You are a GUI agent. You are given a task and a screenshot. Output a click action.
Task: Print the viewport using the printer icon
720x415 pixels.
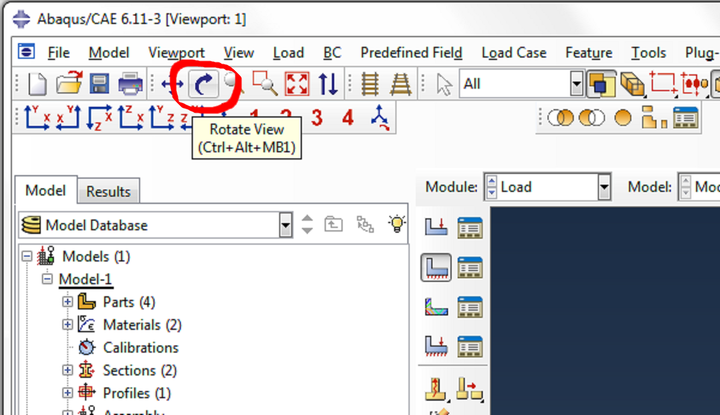pos(130,84)
